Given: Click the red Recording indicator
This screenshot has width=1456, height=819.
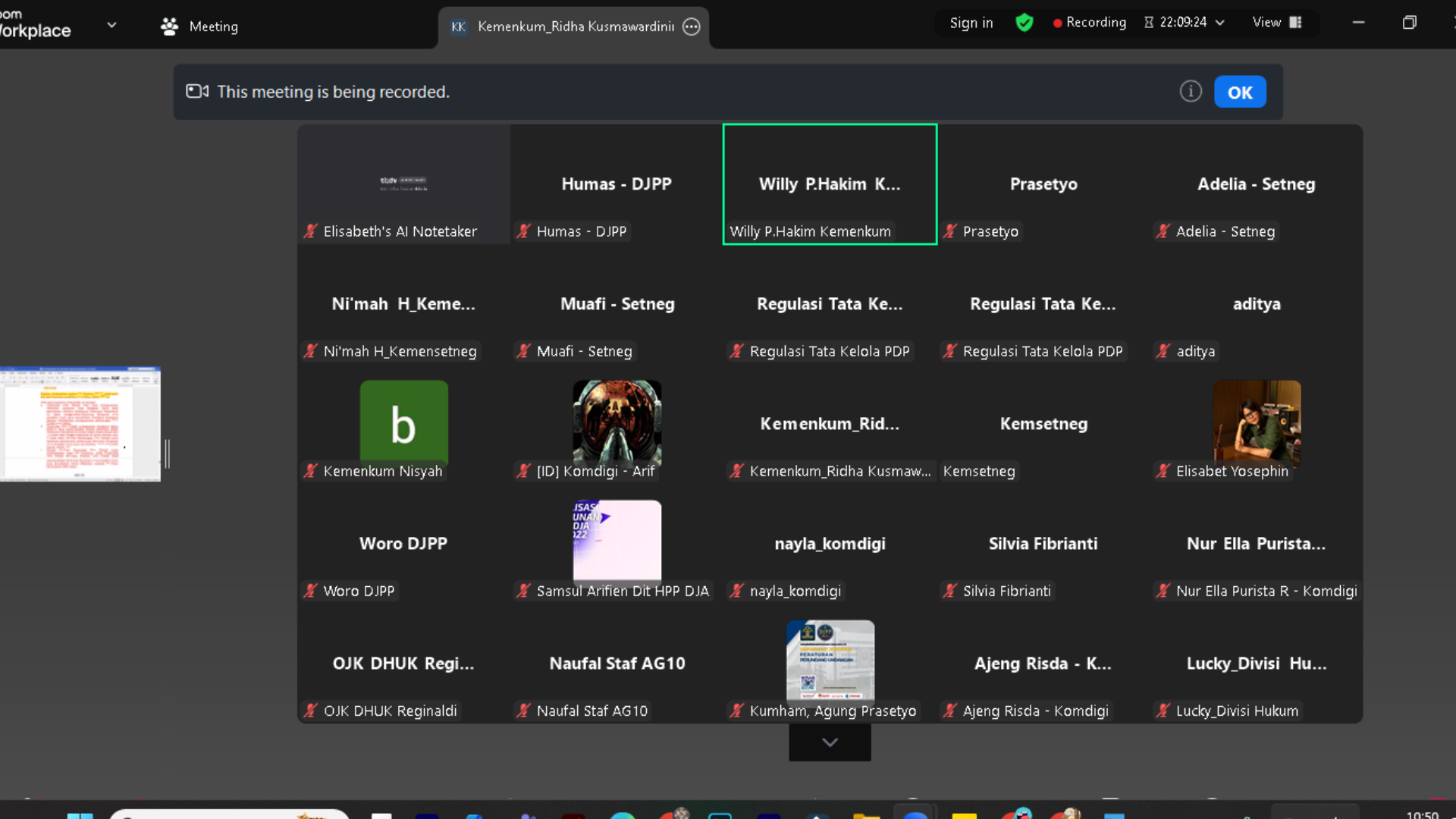Looking at the screenshot, I should coord(1089,23).
